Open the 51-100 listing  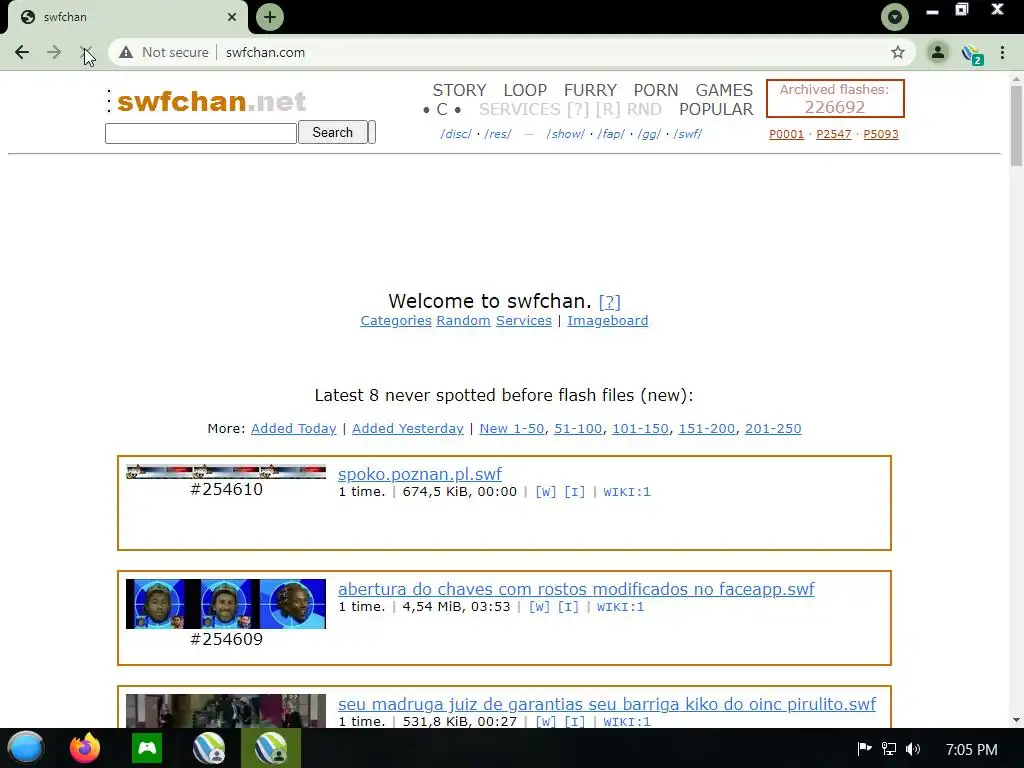tap(578, 428)
